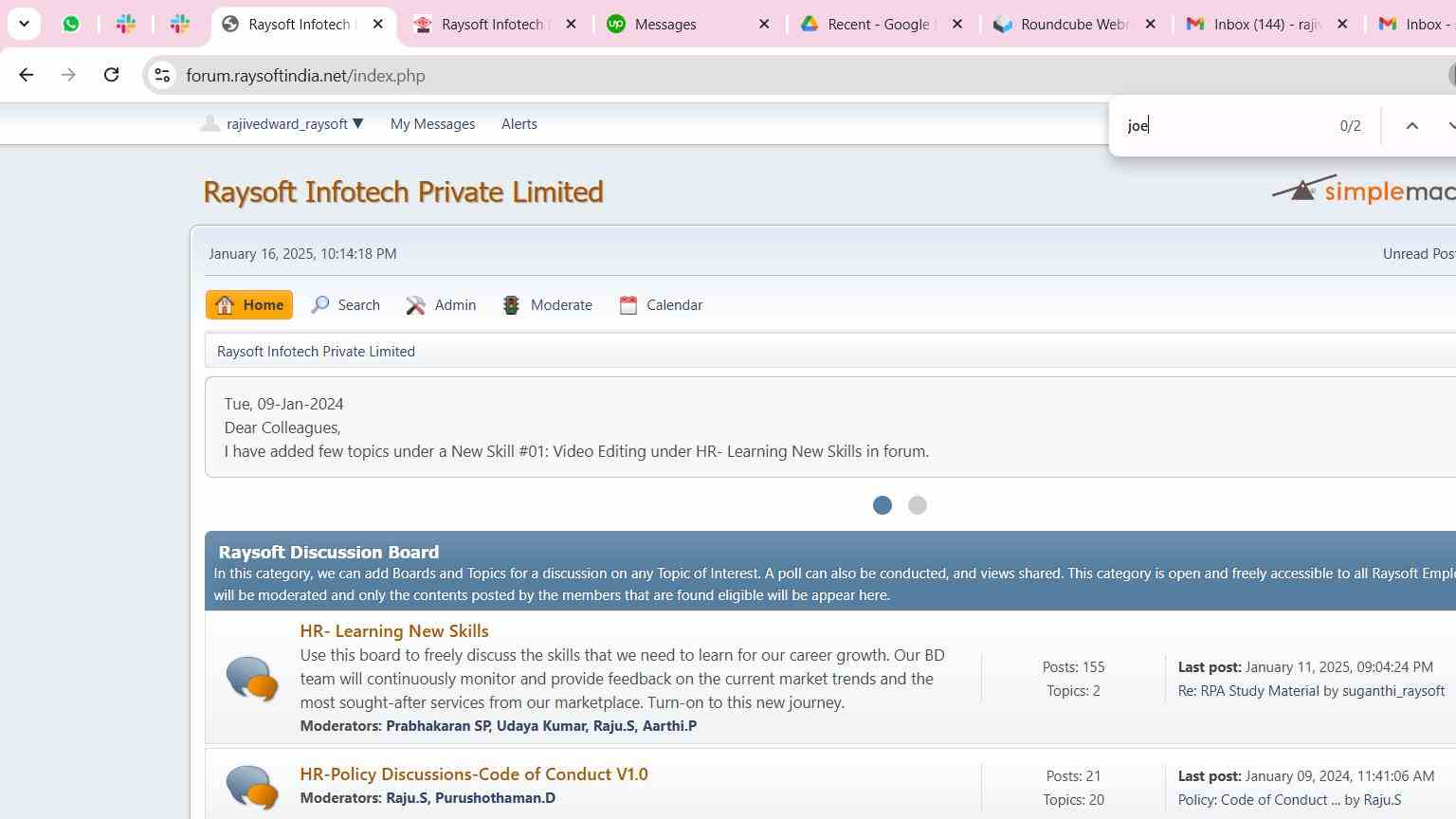The image size is (1456, 819).
Task: Open Re: RPA Study Material last post
Action: [1248, 691]
